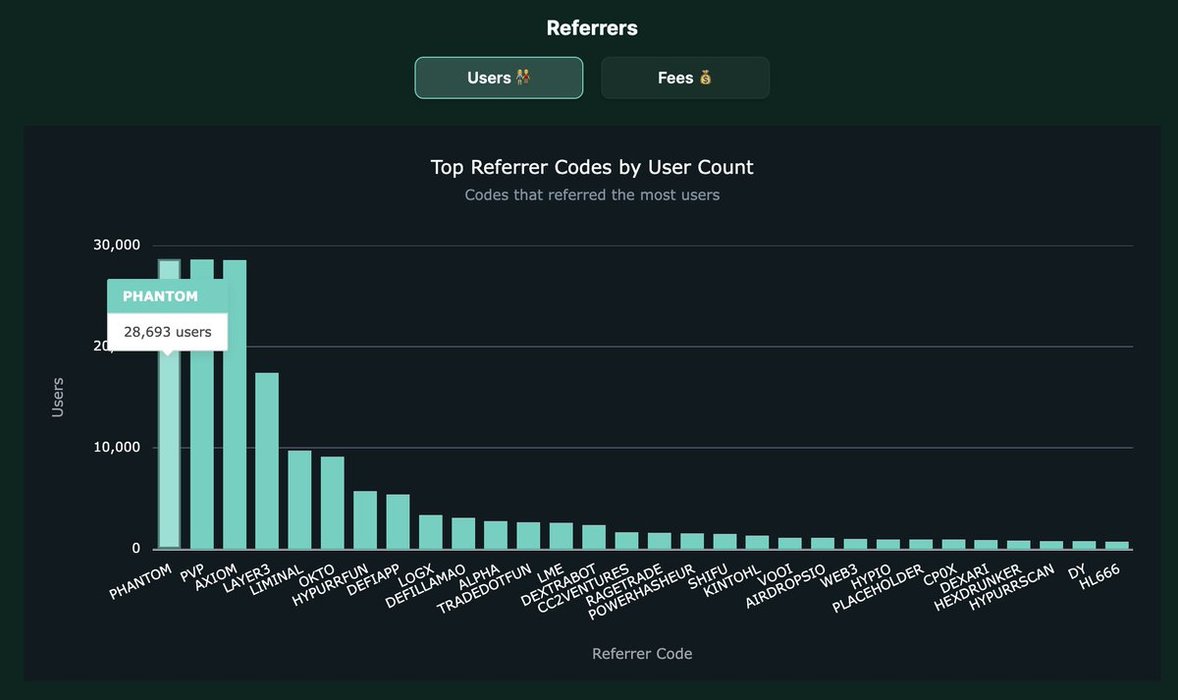
Task: Click the OKTO axis label
Action: click(316, 575)
